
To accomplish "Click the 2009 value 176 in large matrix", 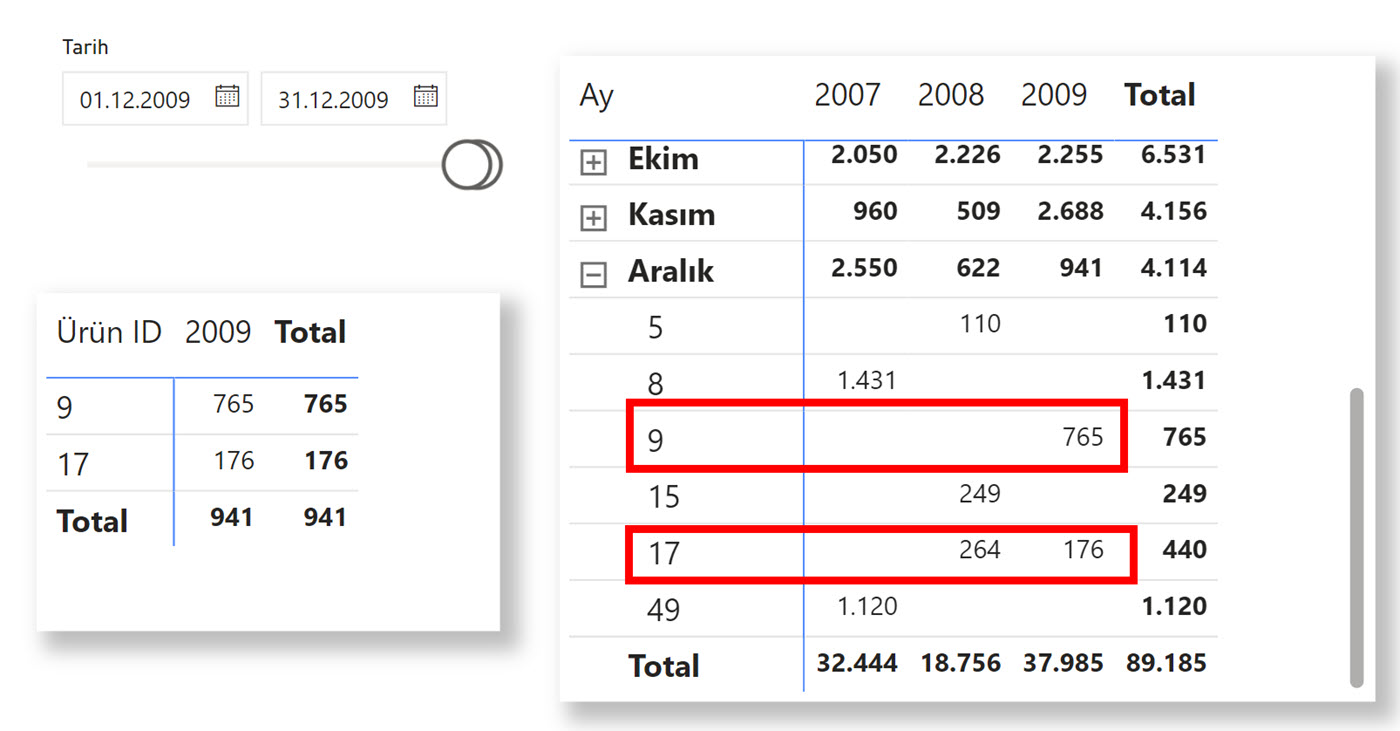I will [1083, 549].
